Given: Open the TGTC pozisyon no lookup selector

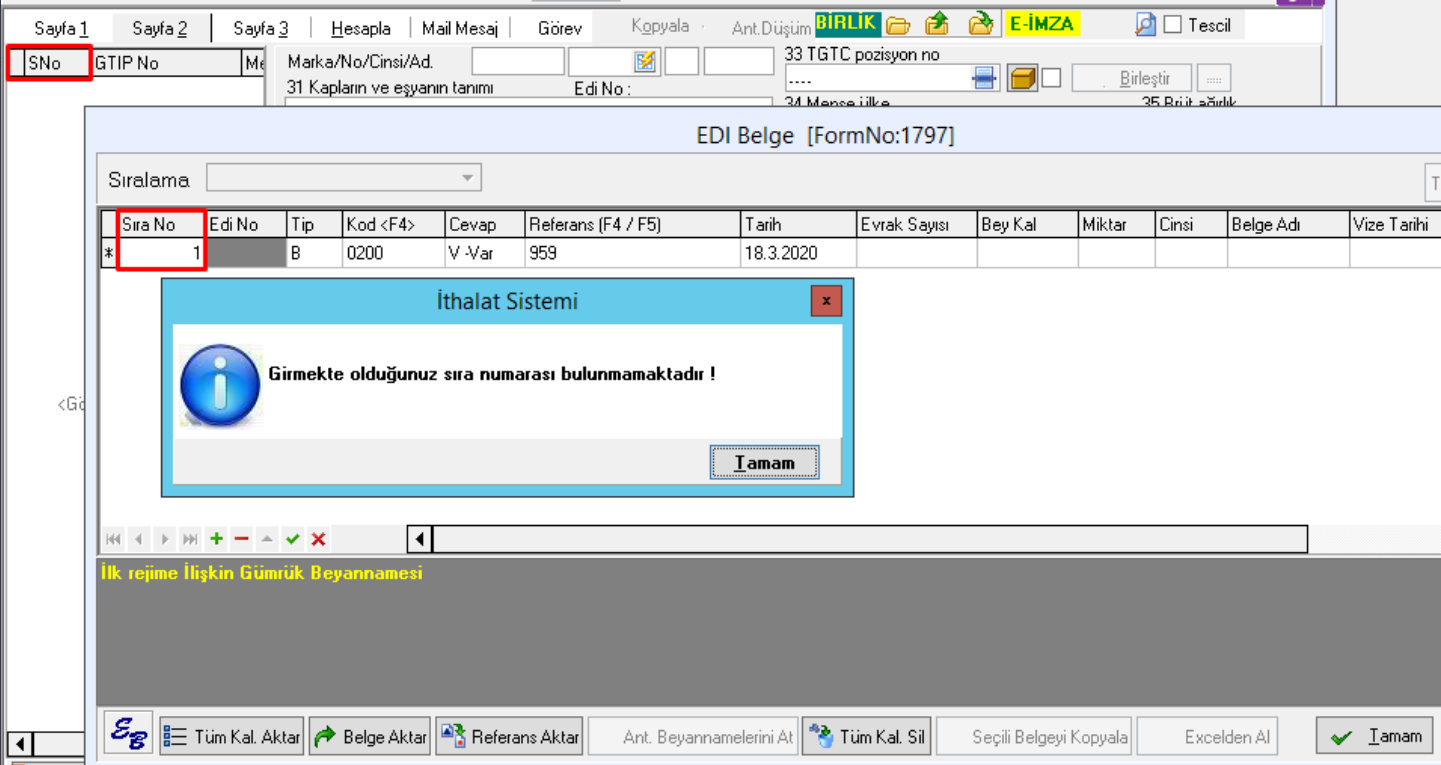Looking at the screenshot, I should [985, 78].
